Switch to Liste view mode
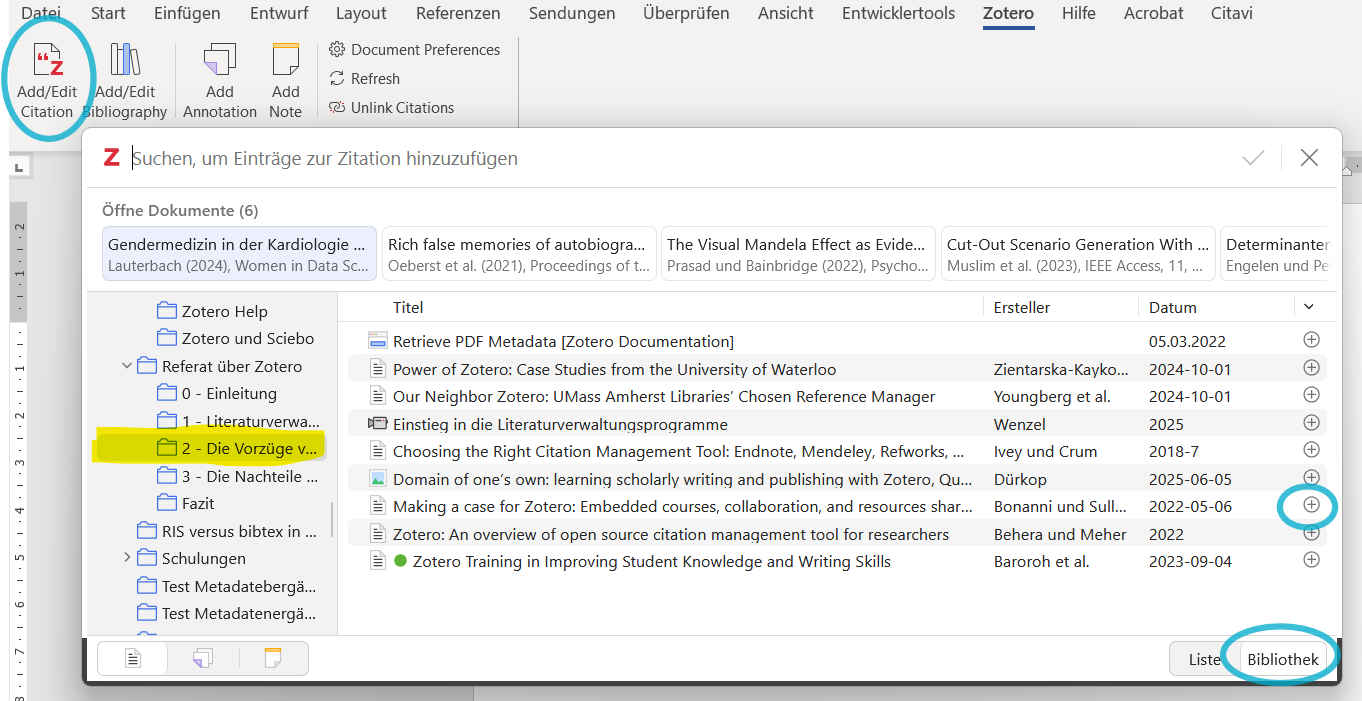Image resolution: width=1362 pixels, height=701 pixels. click(1204, 659)
